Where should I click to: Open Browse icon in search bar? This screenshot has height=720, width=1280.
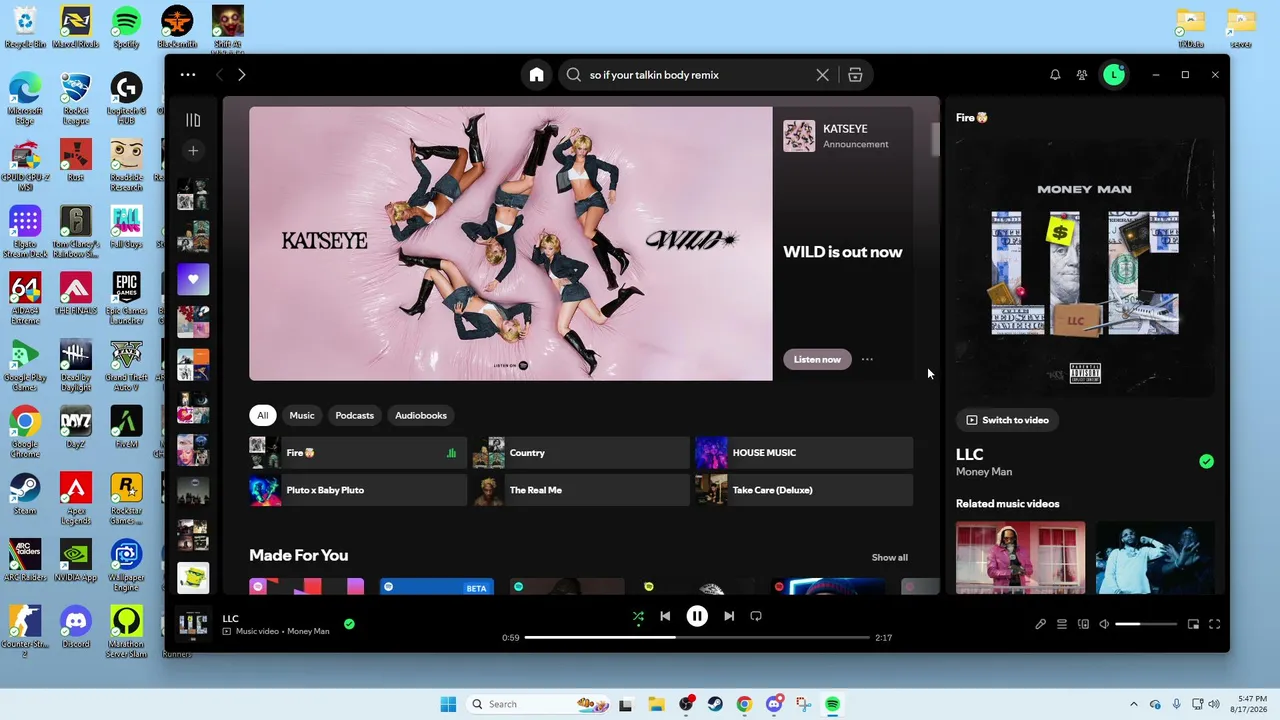[855, 75]
